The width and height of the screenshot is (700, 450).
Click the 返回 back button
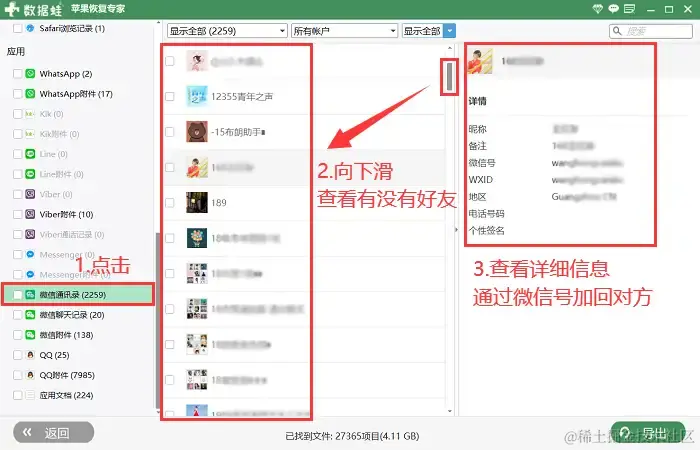[x=54, y=432]
